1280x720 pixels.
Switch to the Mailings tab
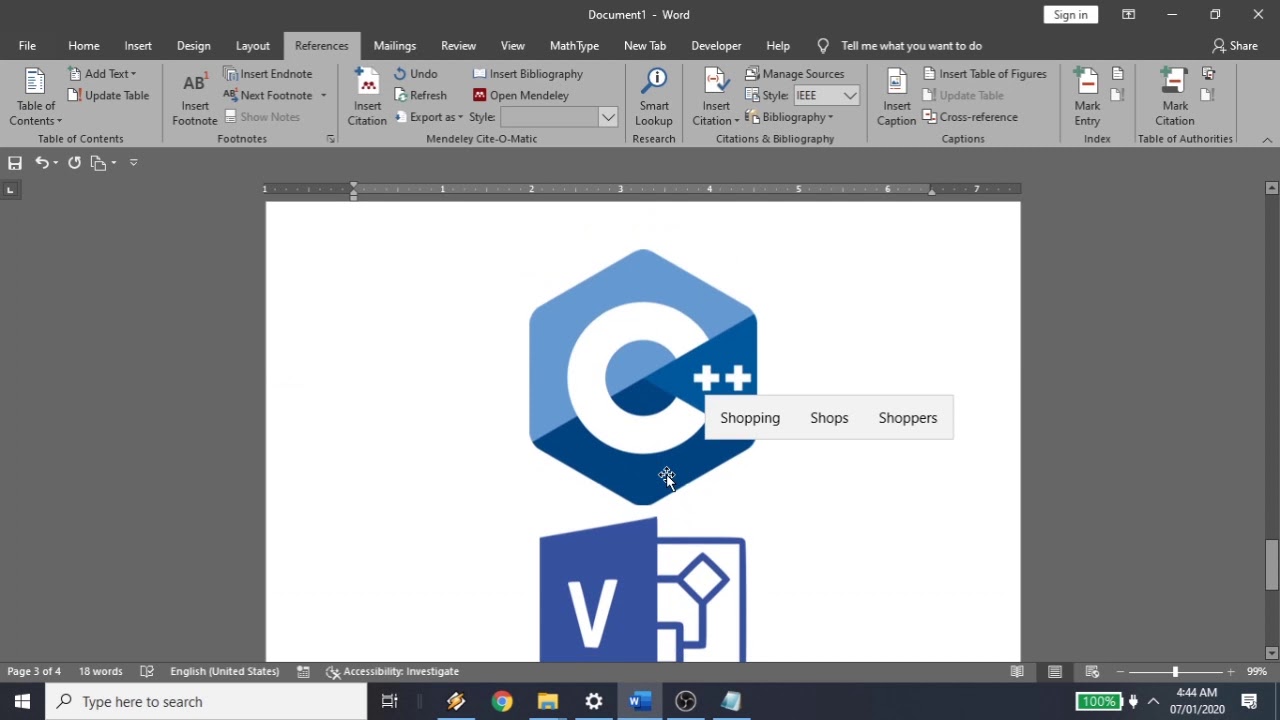tap(395, 46)
